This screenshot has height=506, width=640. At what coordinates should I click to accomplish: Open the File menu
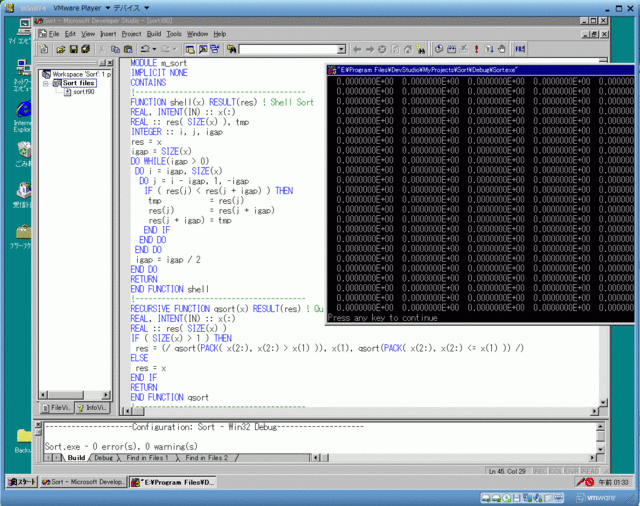pos(54,34)
